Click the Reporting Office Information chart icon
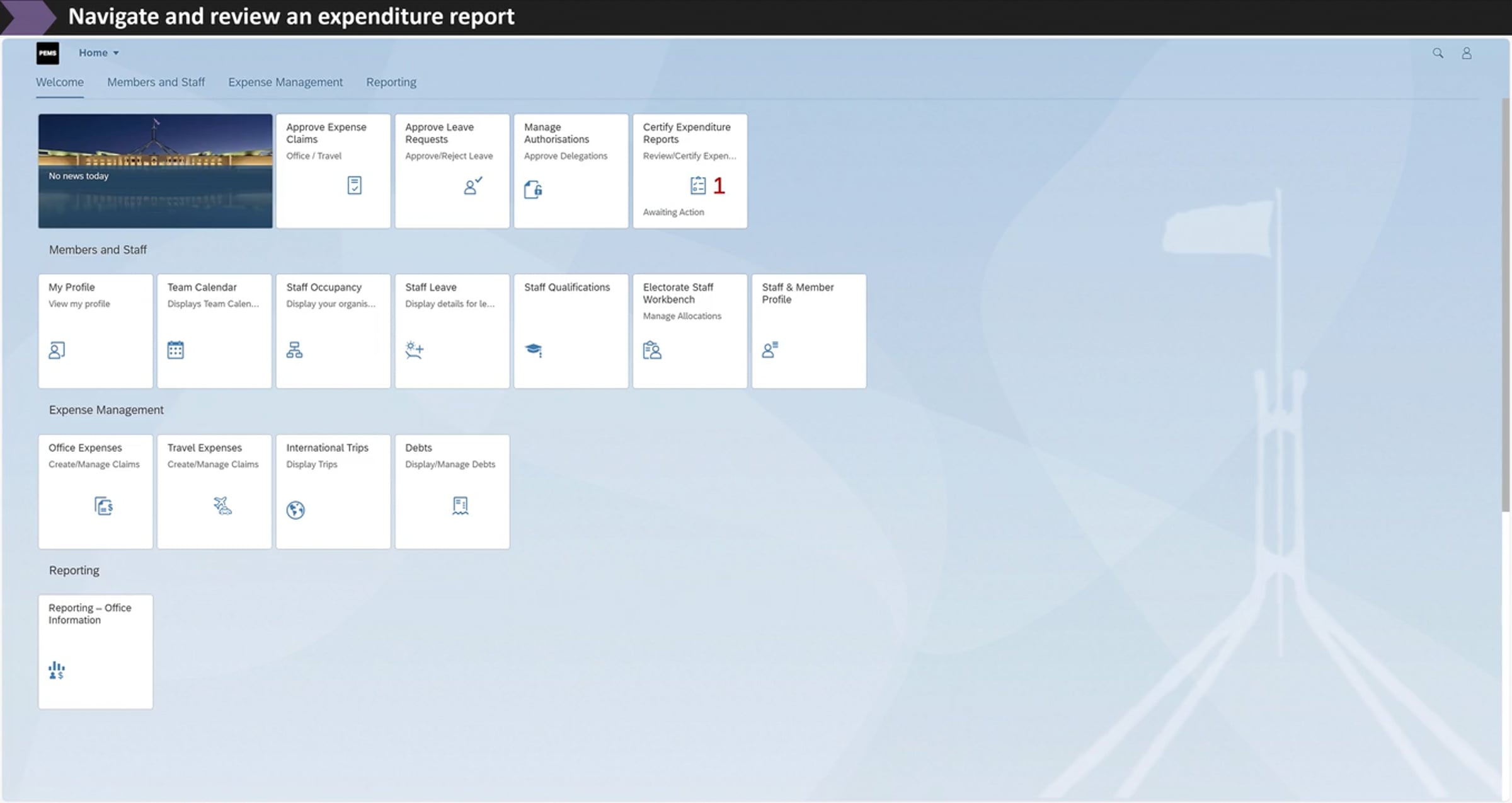The image size is (1512, 803). [57, 670]
